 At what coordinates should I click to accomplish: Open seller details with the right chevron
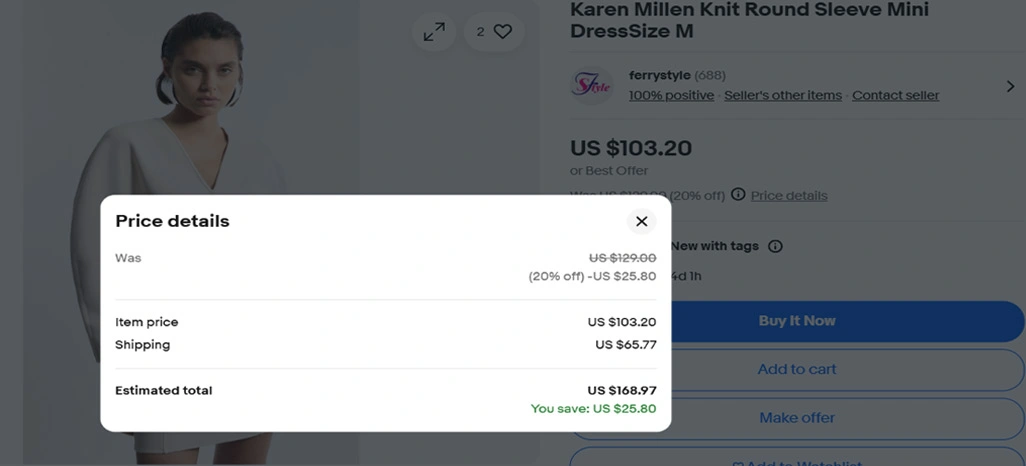[x=1010, y=86]
